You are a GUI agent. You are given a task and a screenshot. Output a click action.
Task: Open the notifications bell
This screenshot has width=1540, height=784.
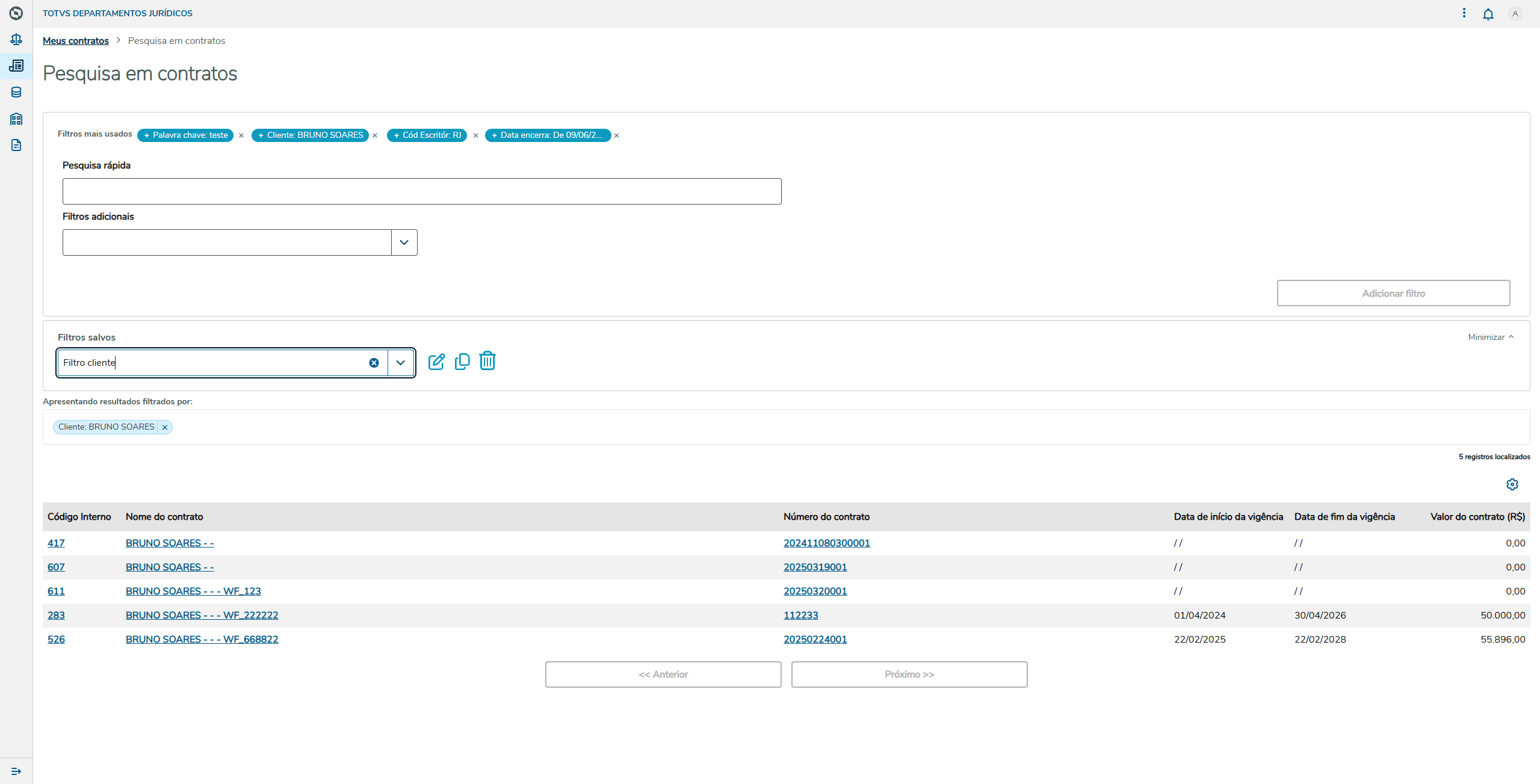pyautogui.click(x=1488, y=14)
